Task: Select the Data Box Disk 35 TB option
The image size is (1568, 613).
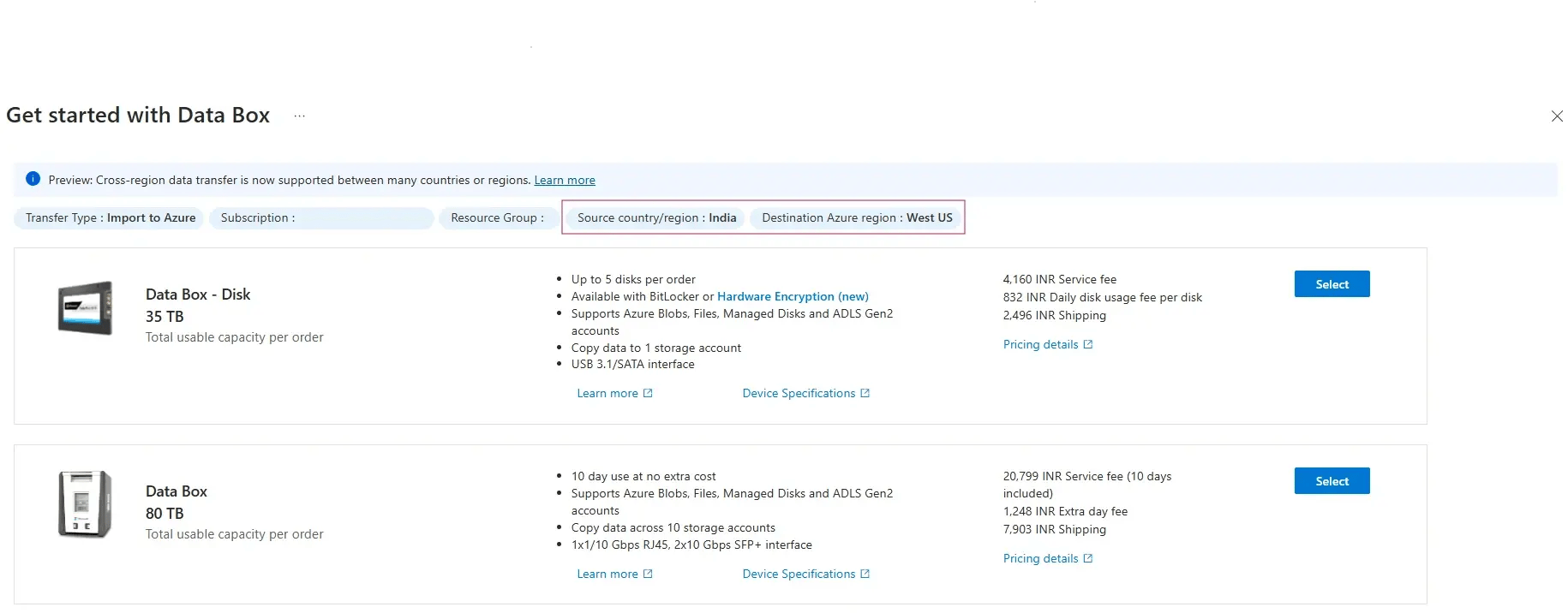Action: 1332,284
